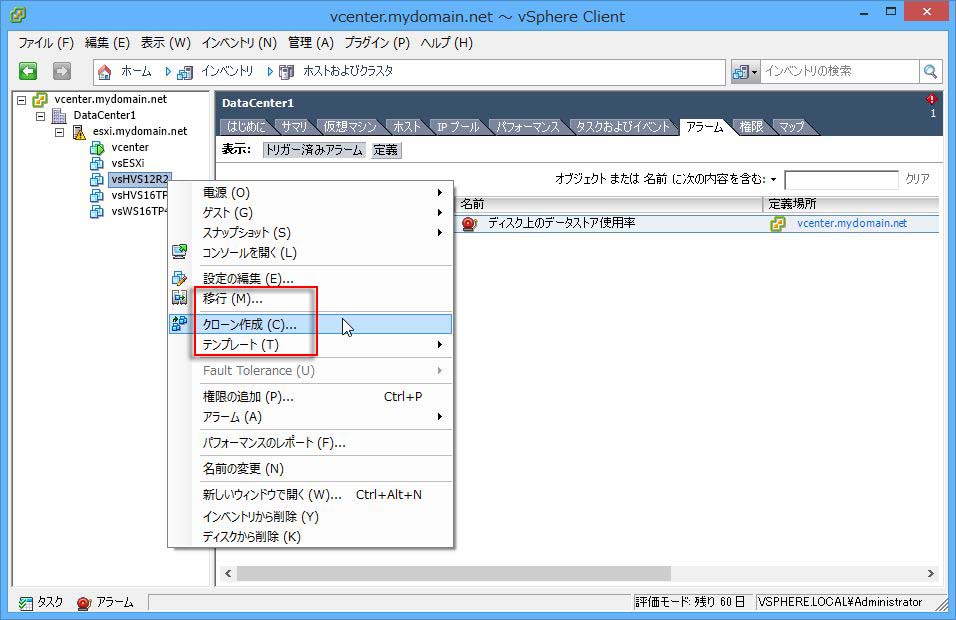The width and height of the screenshot is (956, 620).
Task: Open the インベントリ (N) menu
Action: (239, 43)
